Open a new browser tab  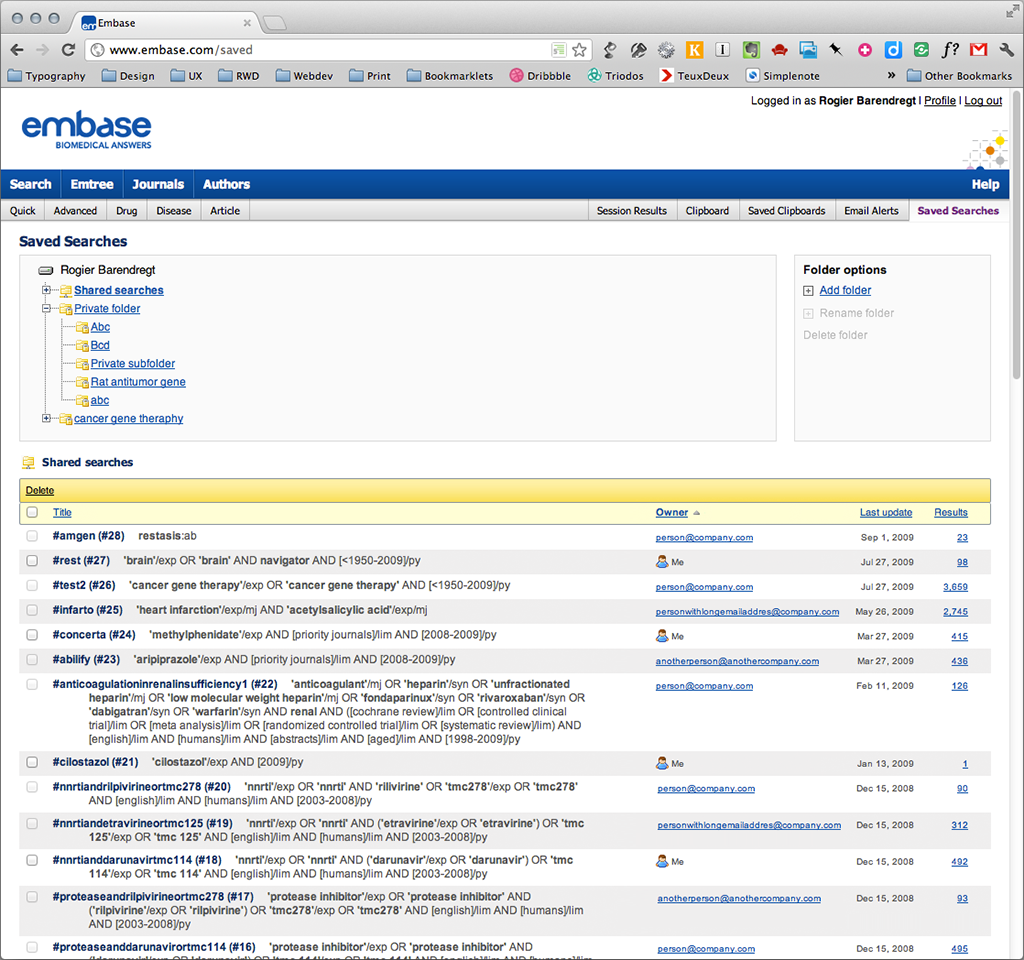274,23
